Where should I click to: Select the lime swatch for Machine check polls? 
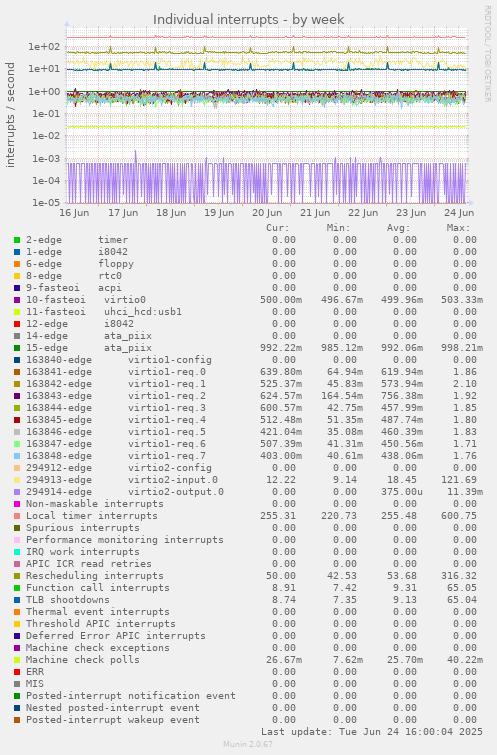coord(17,660)
